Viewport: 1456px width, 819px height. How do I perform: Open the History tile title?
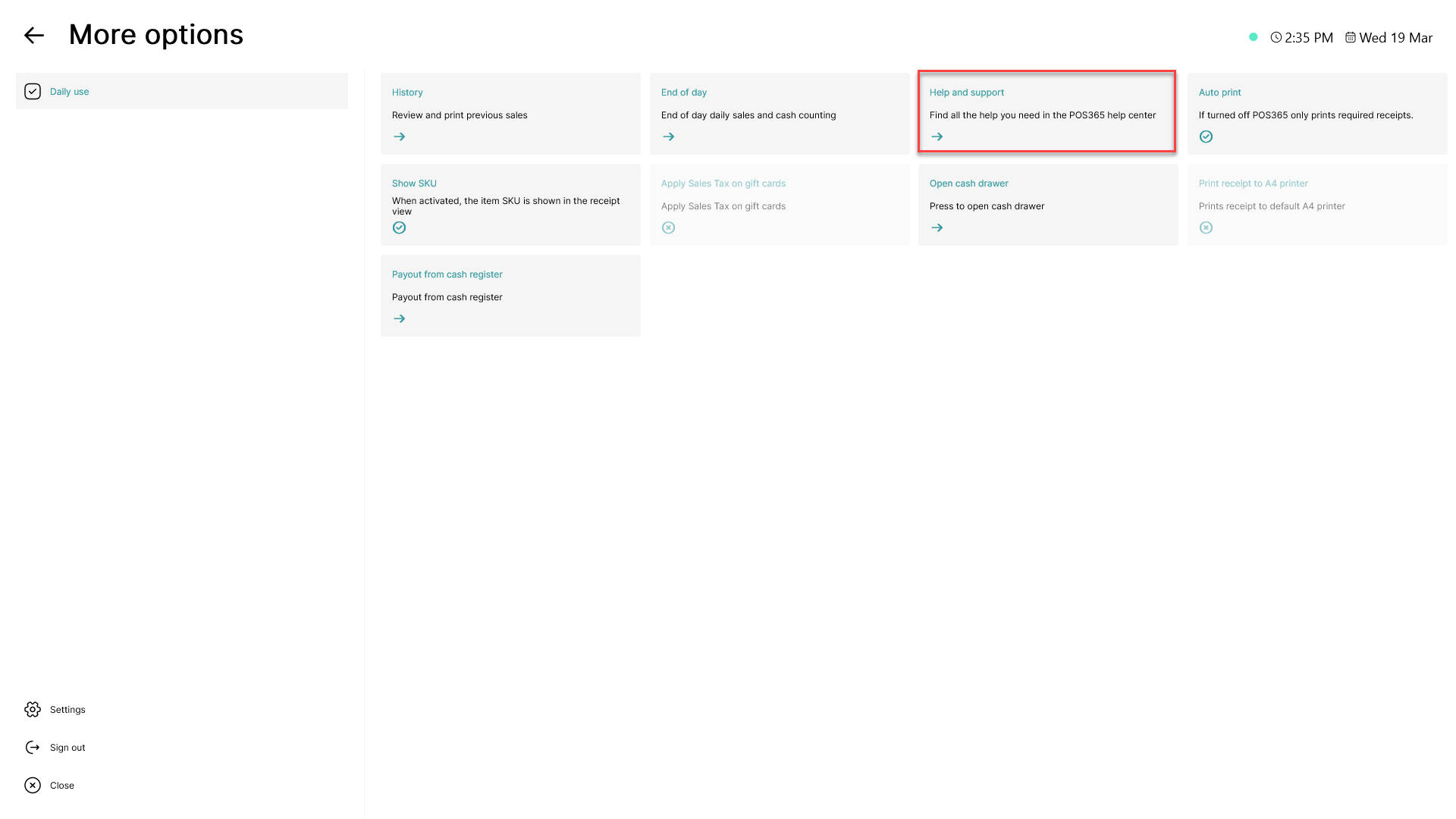pyautogui.click(x=407, y=93)
